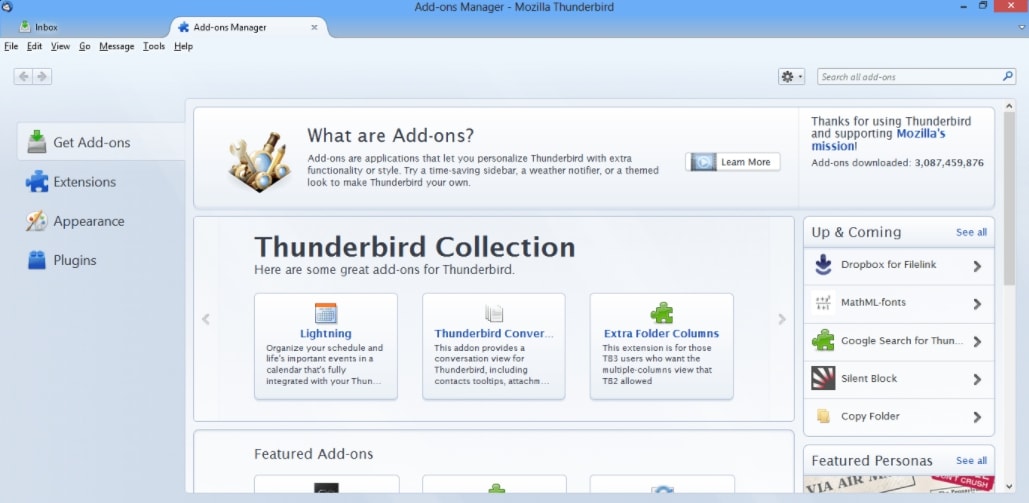Show previous collection items with left chevron
Screen dimensions: 1029x503
click(206, 319)
